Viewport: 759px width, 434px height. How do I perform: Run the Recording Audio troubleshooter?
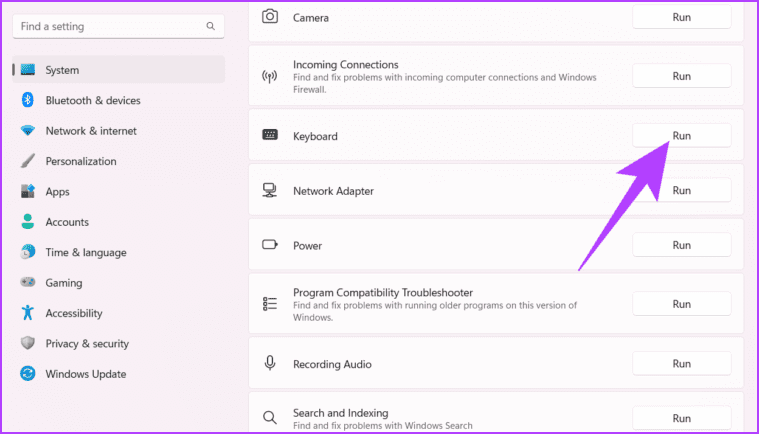pyautogui.click(x=682, y=363)
